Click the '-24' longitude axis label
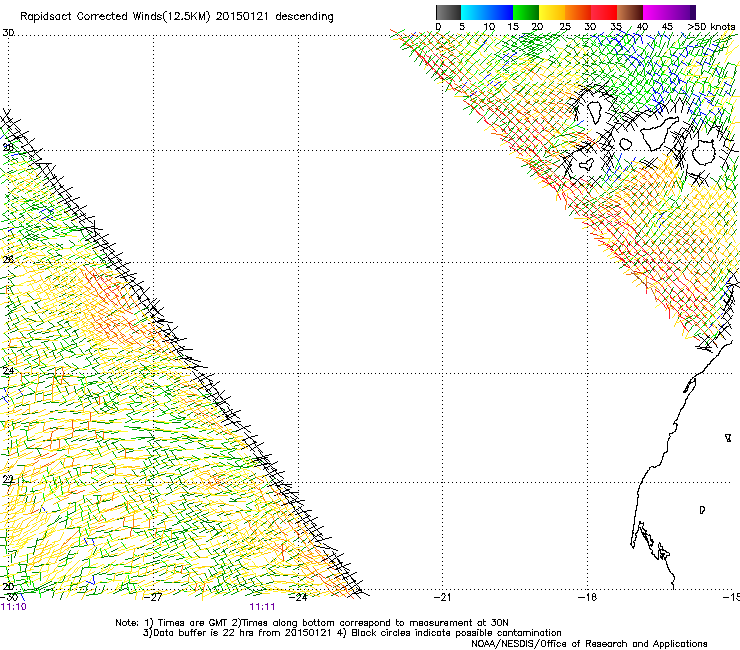The image size is (740, 650). tap(298, 597)
